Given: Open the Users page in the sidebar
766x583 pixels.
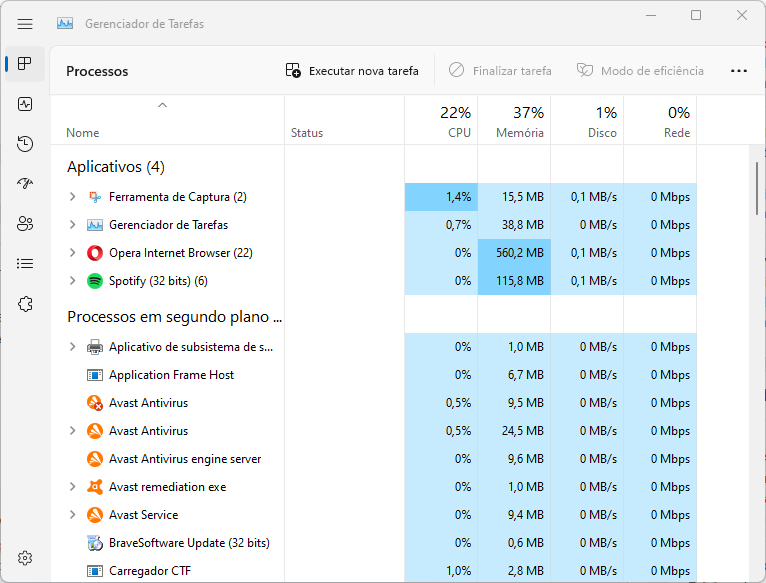Looking at the screenshot, I should click(25, 224).
